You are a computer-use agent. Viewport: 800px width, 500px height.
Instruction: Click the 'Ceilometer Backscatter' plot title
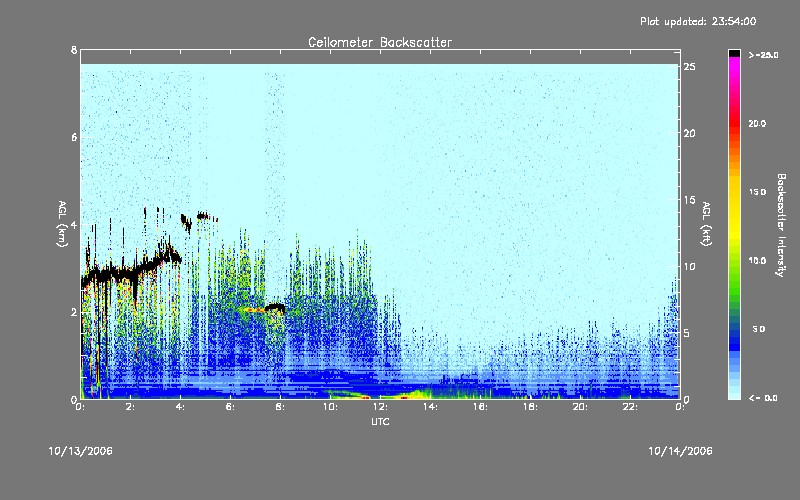(380, 42)
